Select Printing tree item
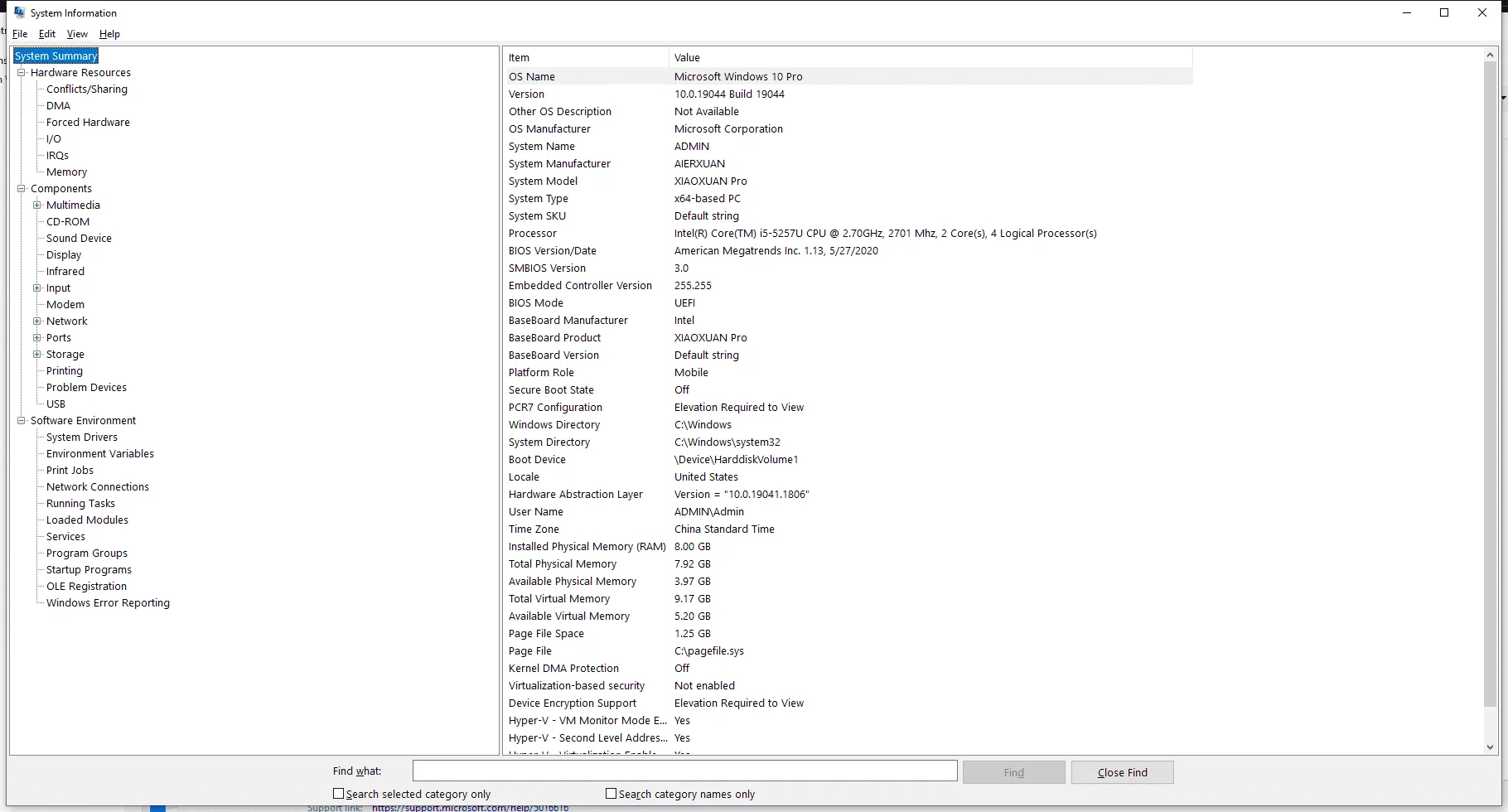The width and height of the screenshot is (1508, 812). (x=65, y=371)
